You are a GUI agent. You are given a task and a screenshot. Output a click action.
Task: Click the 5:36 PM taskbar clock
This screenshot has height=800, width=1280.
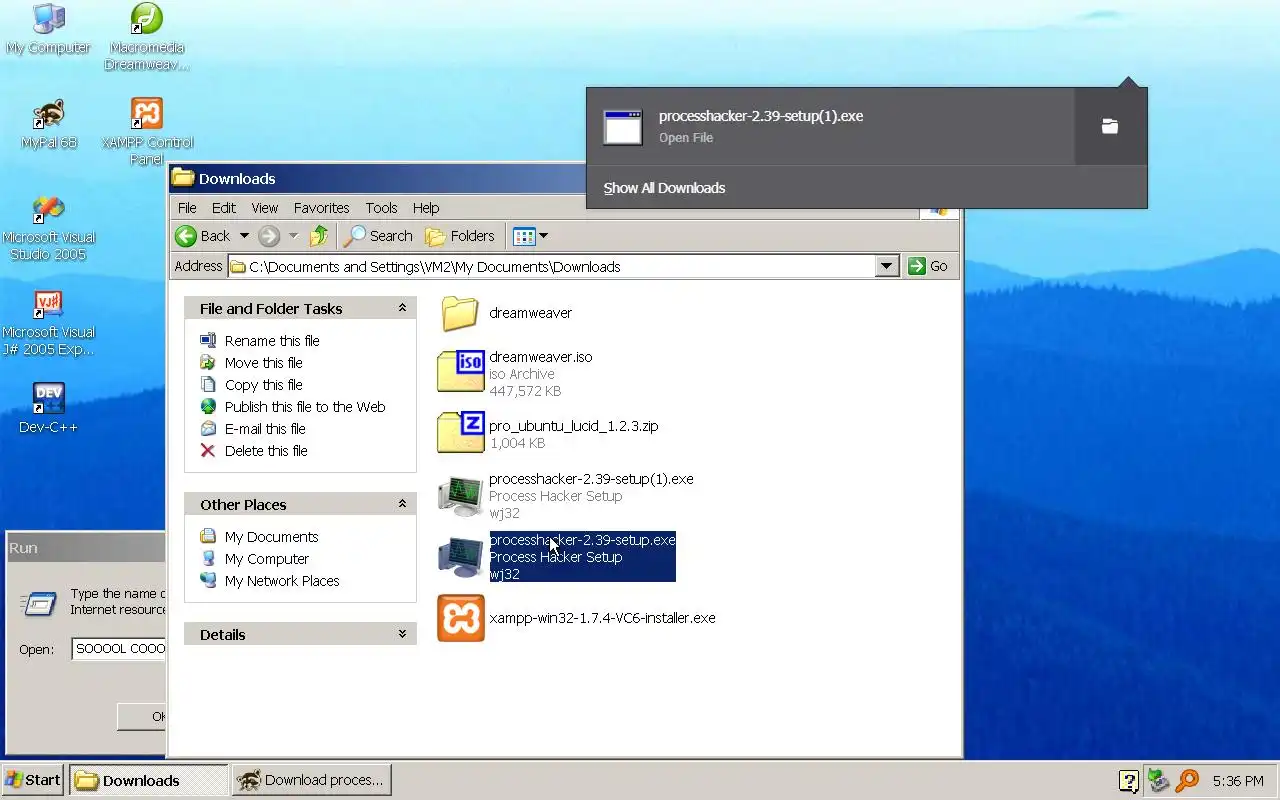pyautogui.click(x=1238, y=781)
